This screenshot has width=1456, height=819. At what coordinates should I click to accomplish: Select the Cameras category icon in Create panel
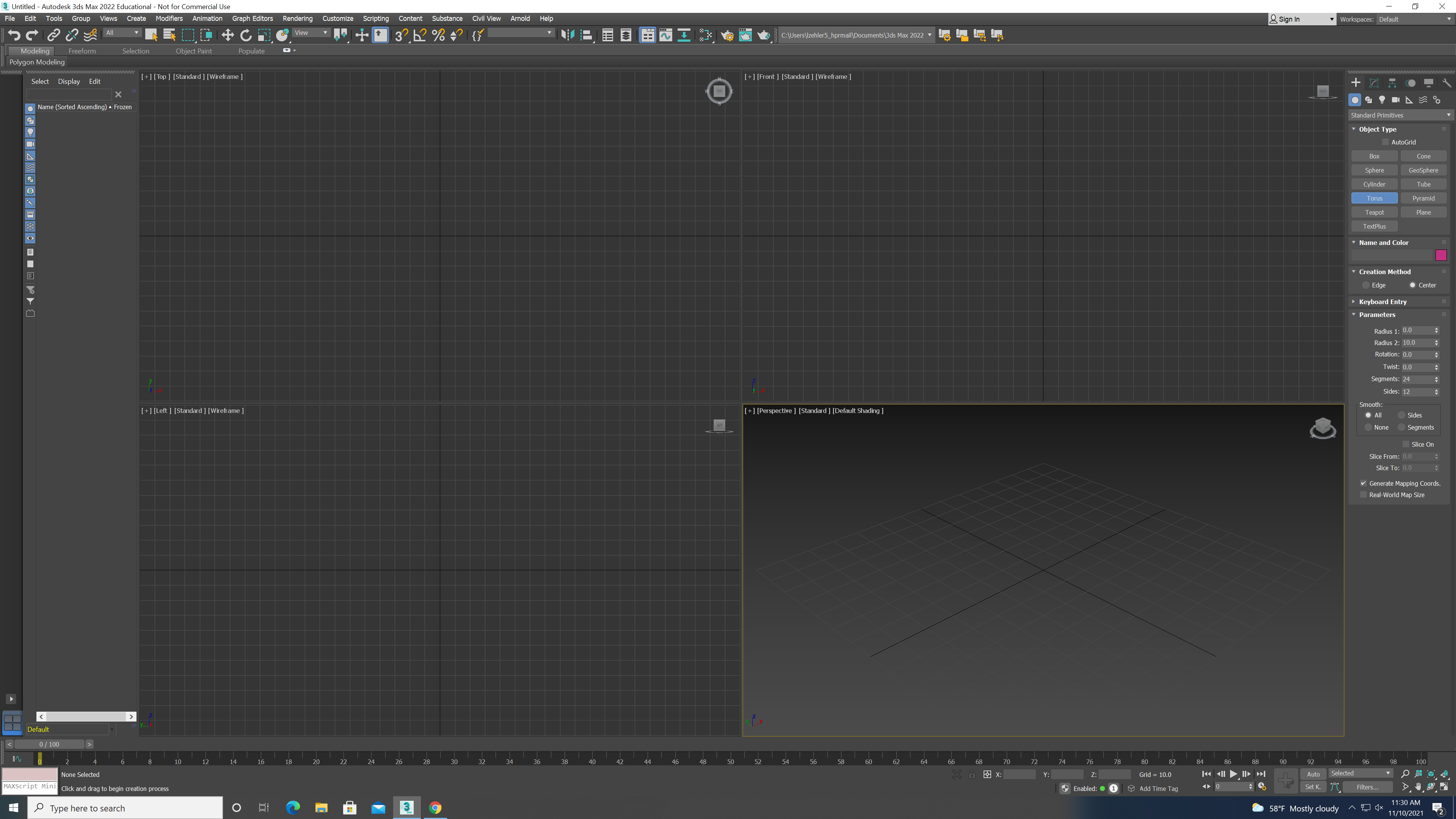(1395, 99)
